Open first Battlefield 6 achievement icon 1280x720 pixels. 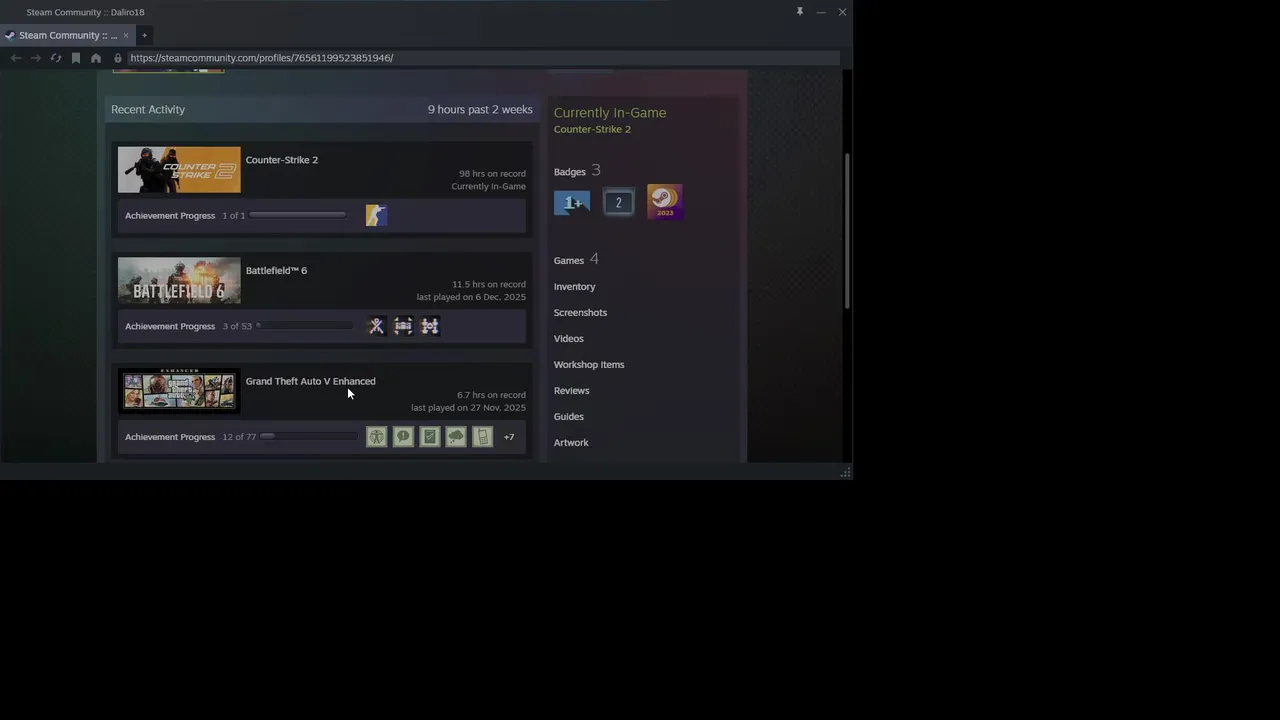coord(376,326)
